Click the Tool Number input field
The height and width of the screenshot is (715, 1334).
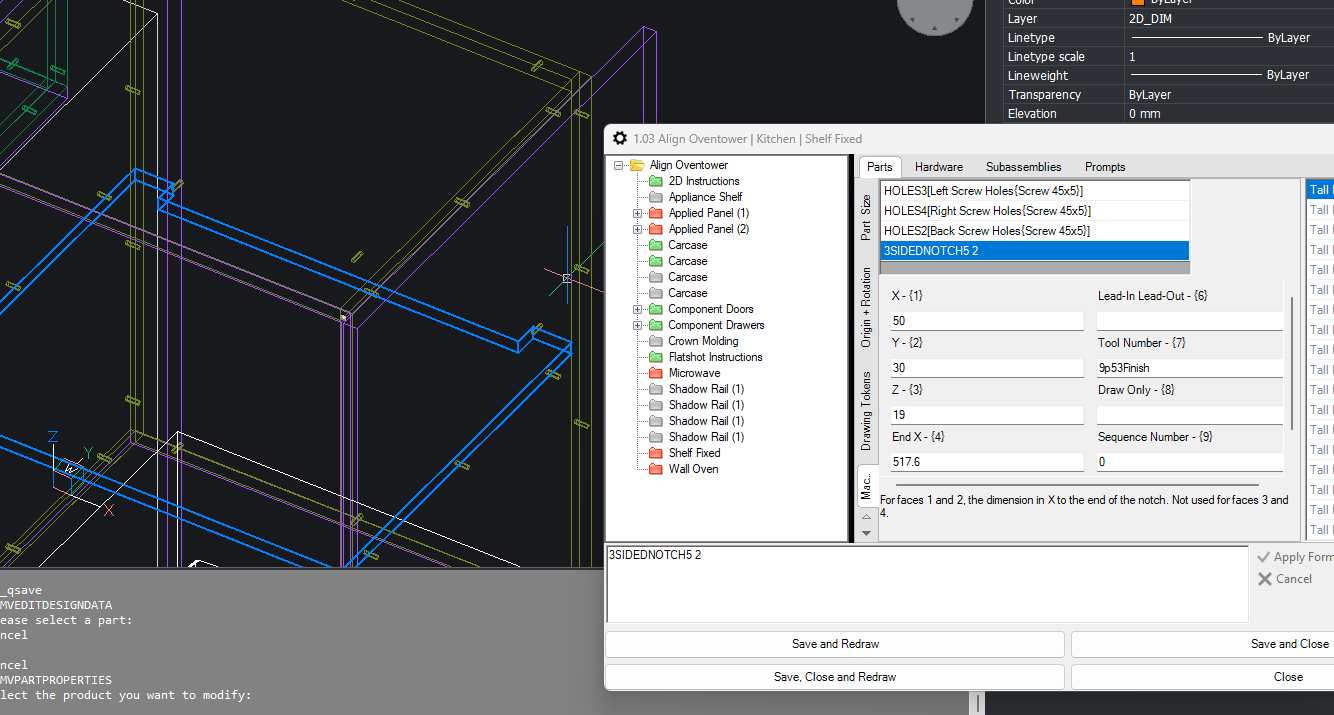1189,368
